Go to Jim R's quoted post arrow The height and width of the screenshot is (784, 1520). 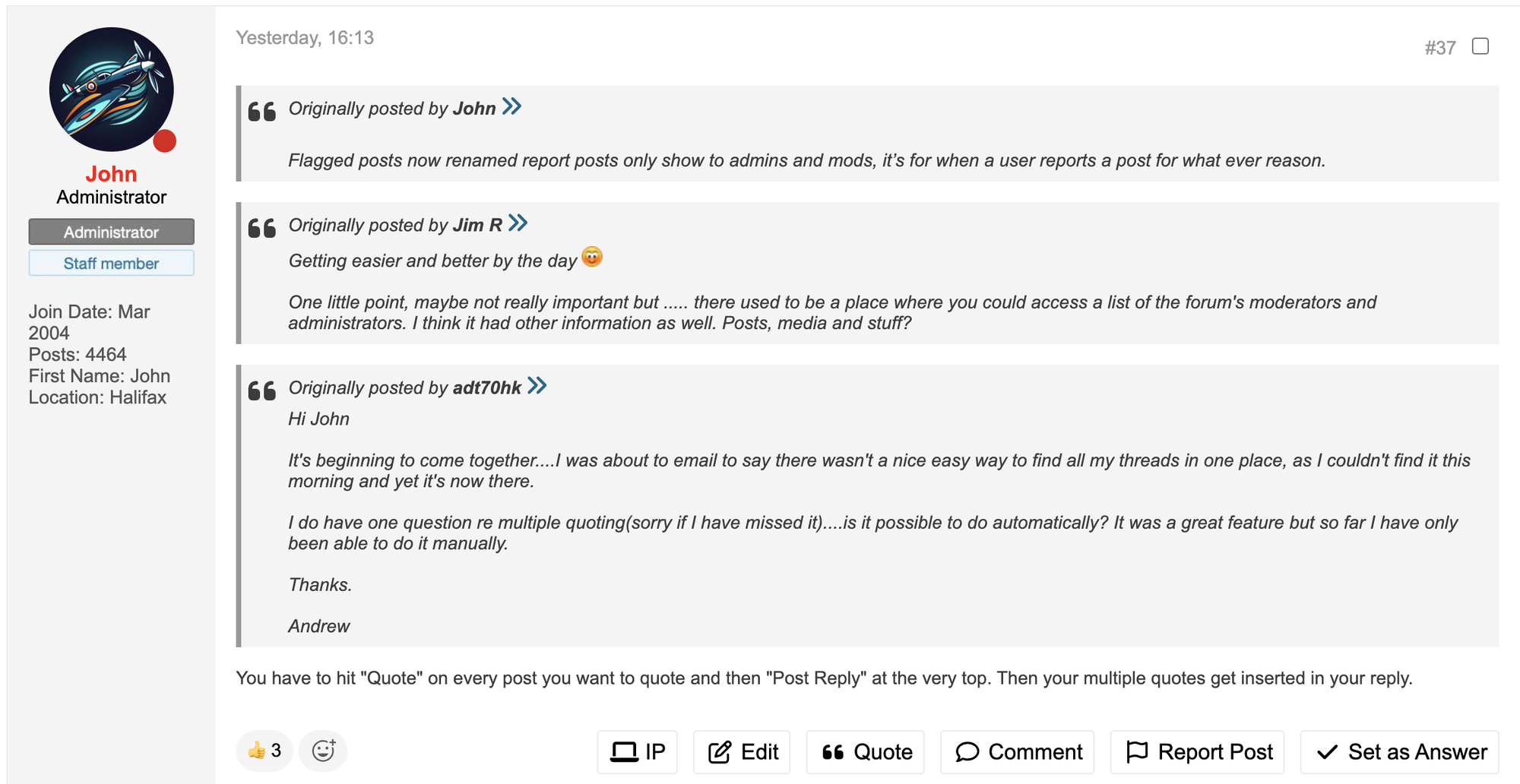518,223
